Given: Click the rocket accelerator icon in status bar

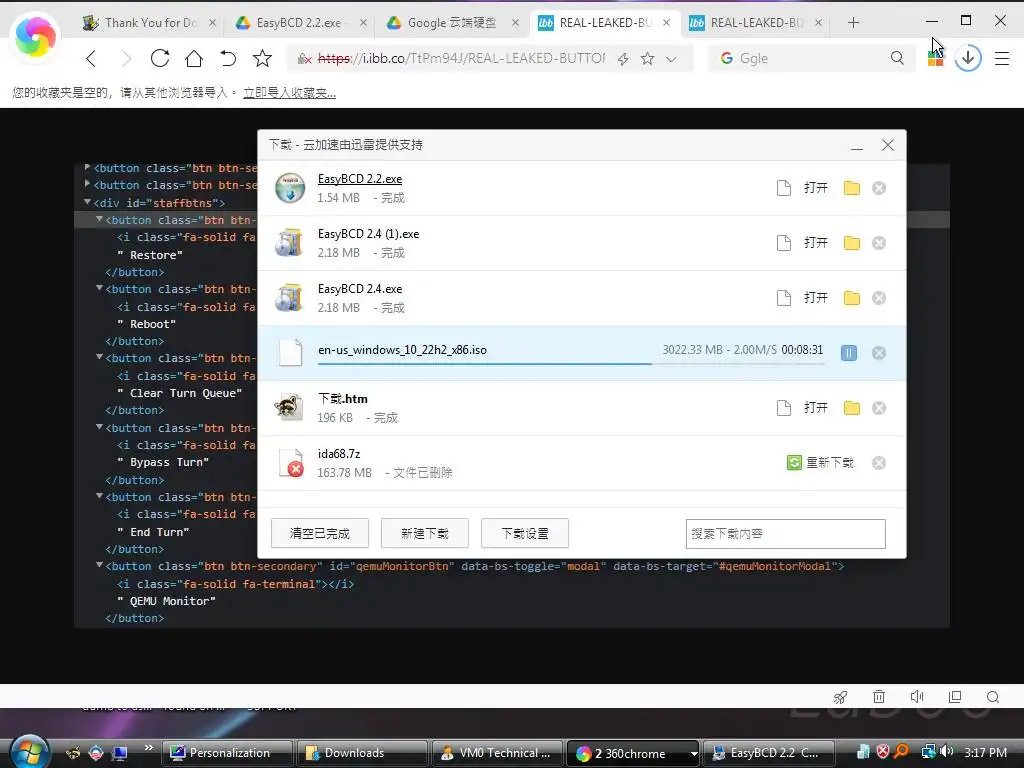Looking at the screenshot, I should coord(840,697).
